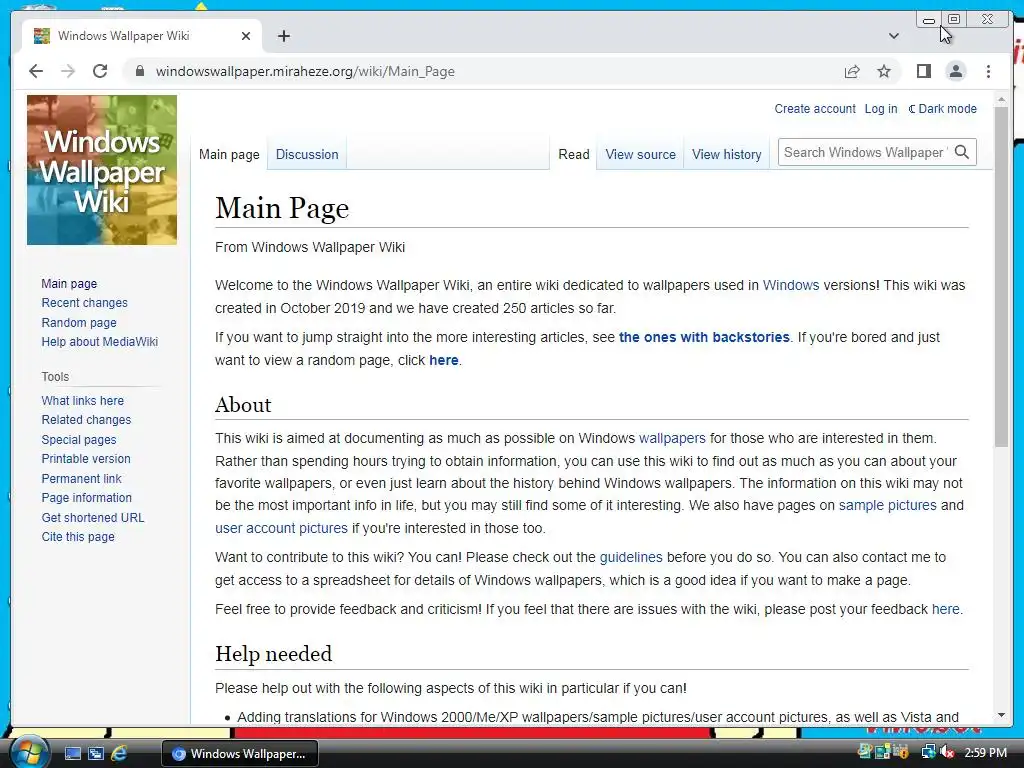Viewport: 1024px width, 768px height.
Task: Click the Windows Wallpaper Wiki logo
Action: pos(102,170)
